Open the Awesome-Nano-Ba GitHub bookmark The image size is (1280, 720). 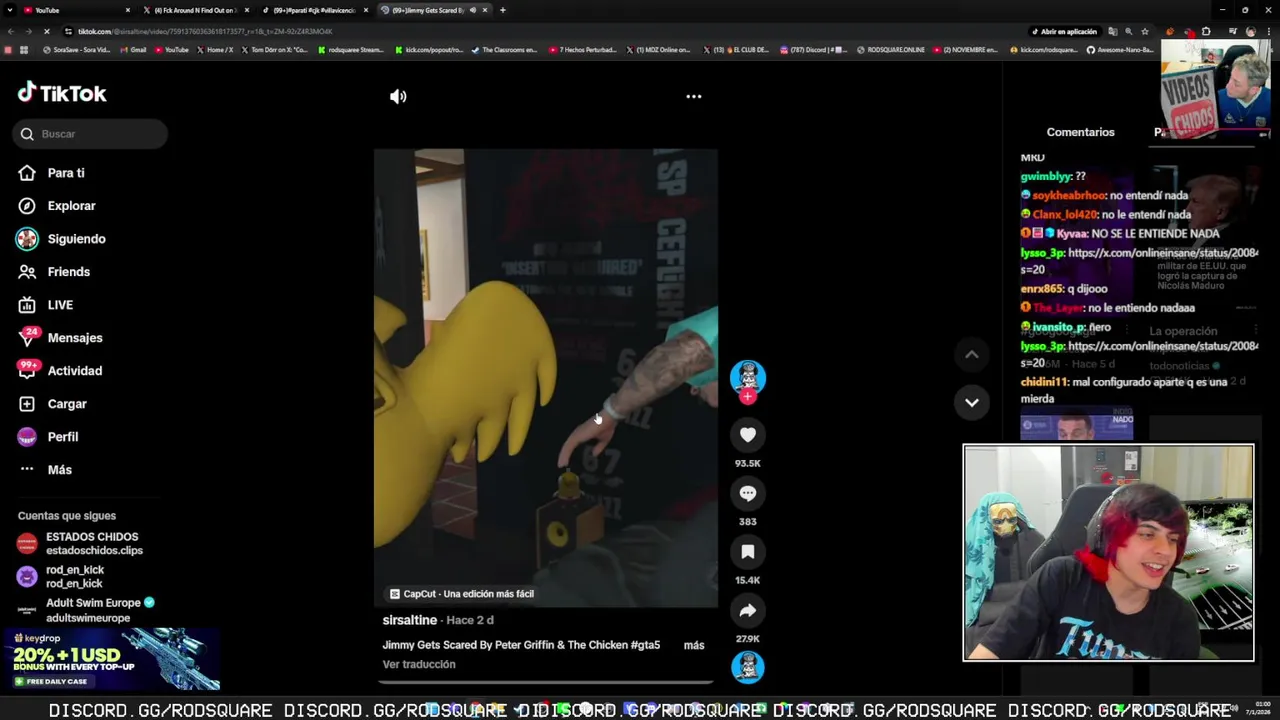(1120, 49)
